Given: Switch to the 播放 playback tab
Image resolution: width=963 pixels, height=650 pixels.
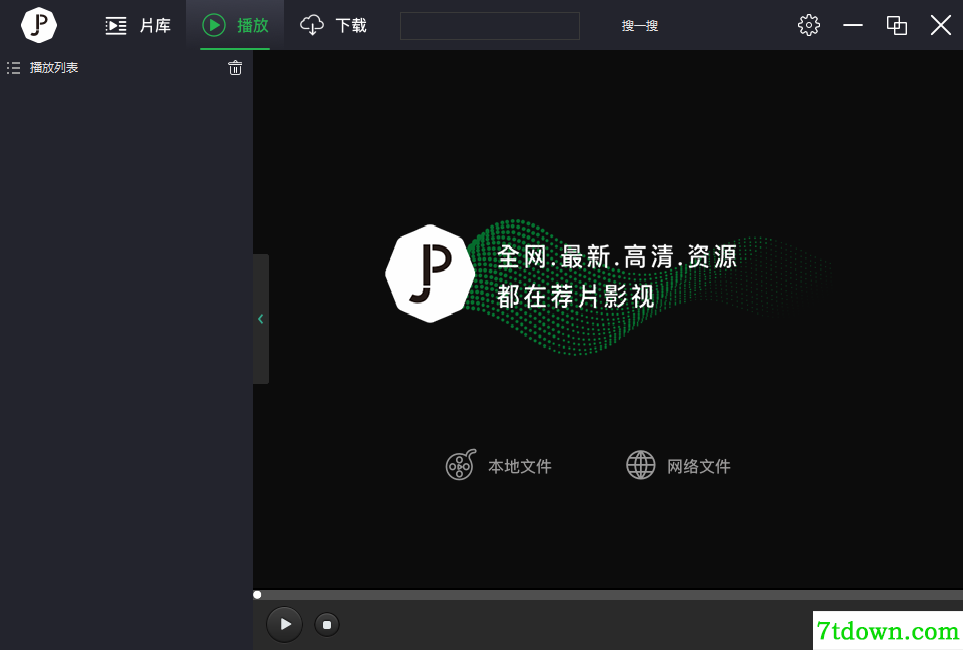Looking at the screenshot, I should 235,25.
